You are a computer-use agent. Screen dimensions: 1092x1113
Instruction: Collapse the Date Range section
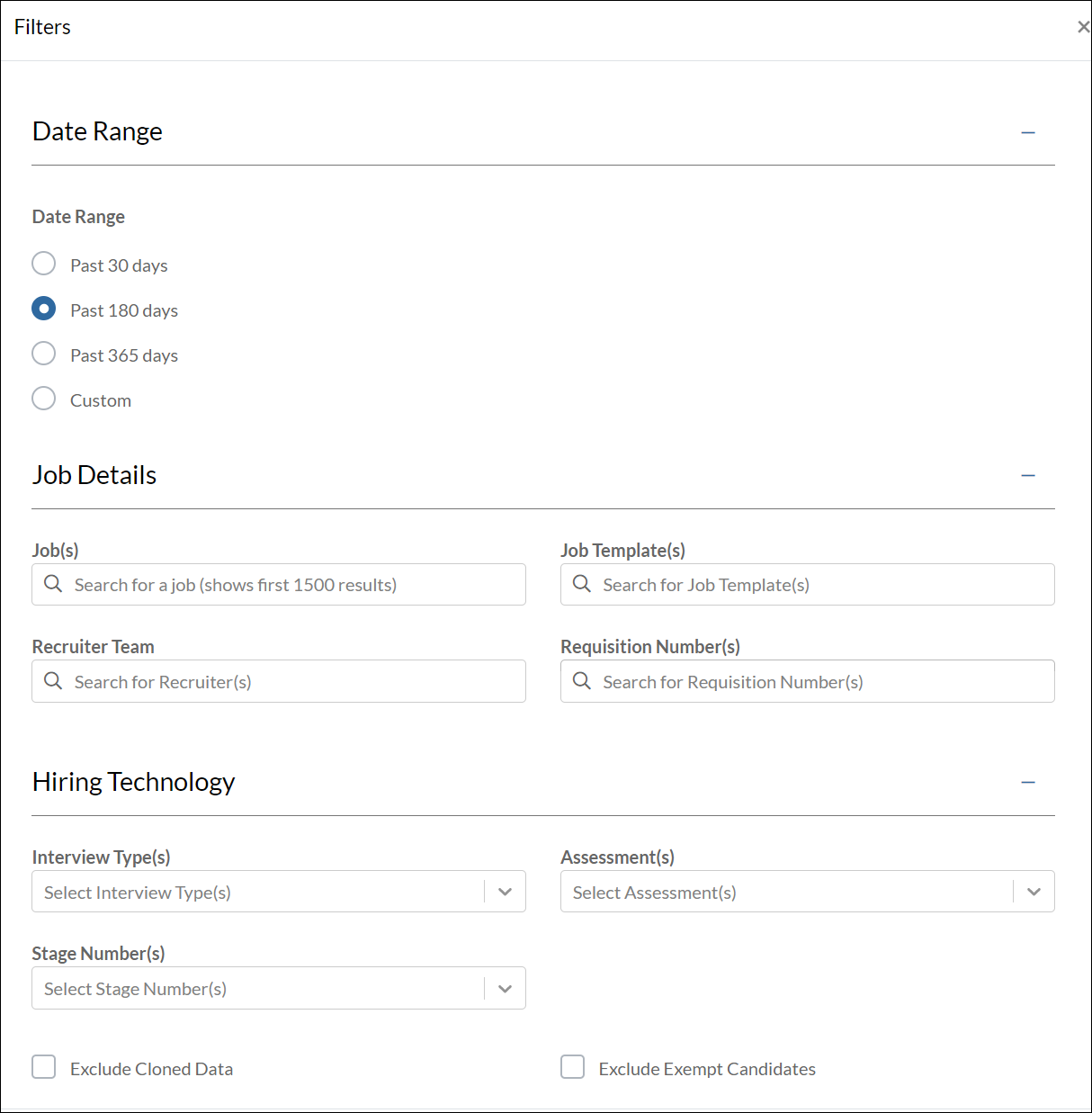pyautogui.click(x=1028, y=132)
